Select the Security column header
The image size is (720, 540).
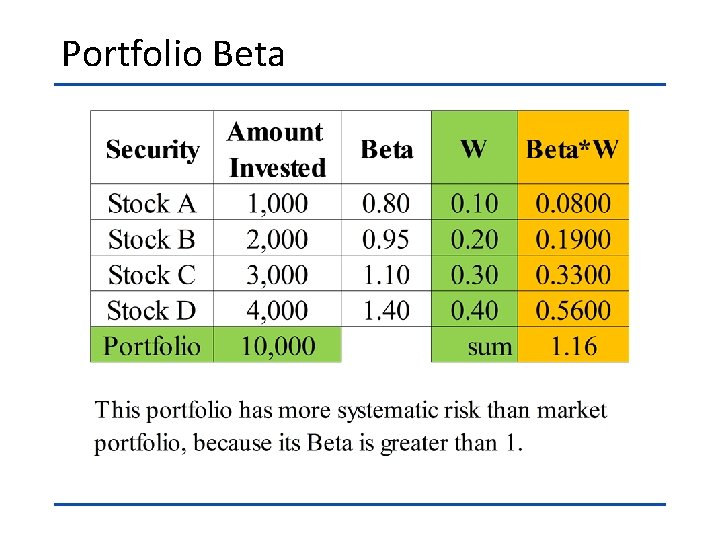[x=152, y=147]
